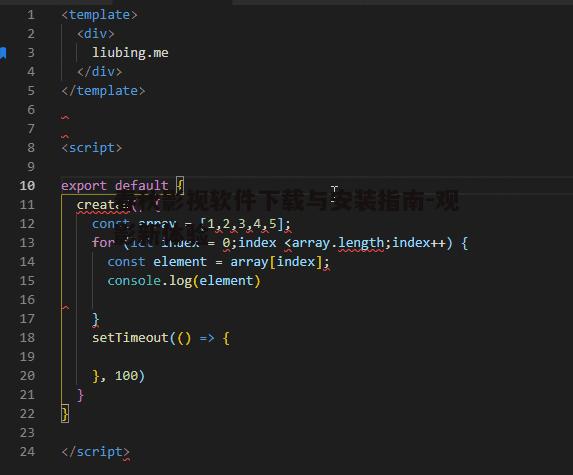Click line number 18 in the gutter
Screen dimensions: 573x475
coord(27,338)
